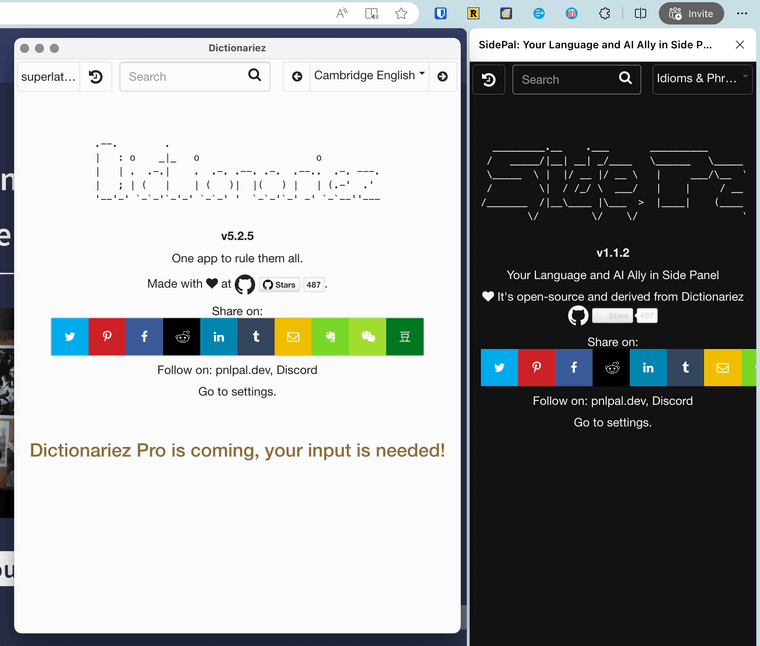Screen dimensions: 760x646
Task: Close the SidePal side panel
Action: click(740, 45)
